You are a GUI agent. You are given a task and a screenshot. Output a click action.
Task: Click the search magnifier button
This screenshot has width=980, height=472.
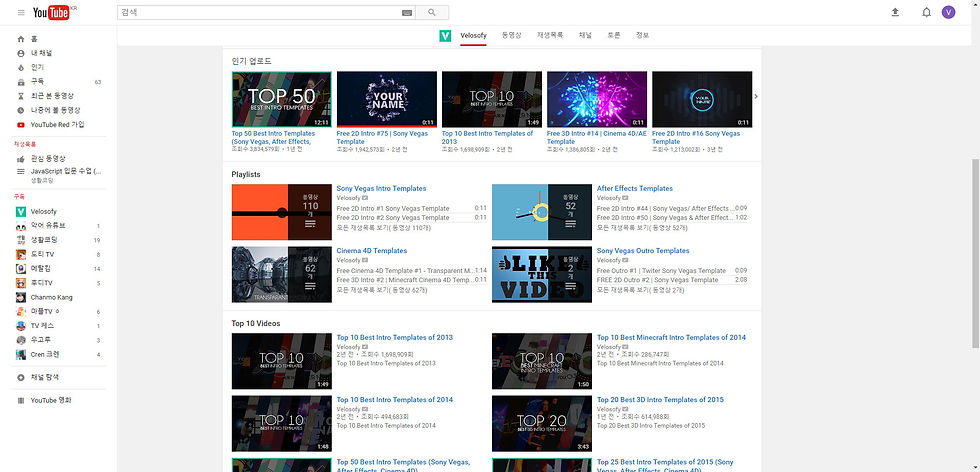tap(432, 13)
